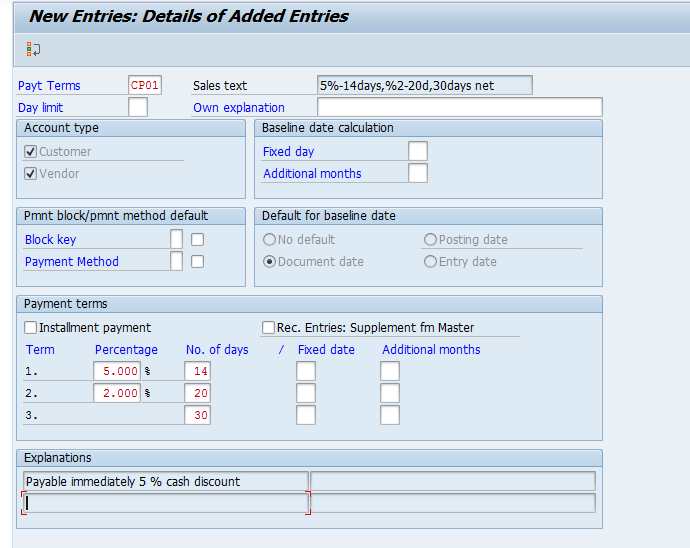Click term 2 Fixed date field

[306, 393]
